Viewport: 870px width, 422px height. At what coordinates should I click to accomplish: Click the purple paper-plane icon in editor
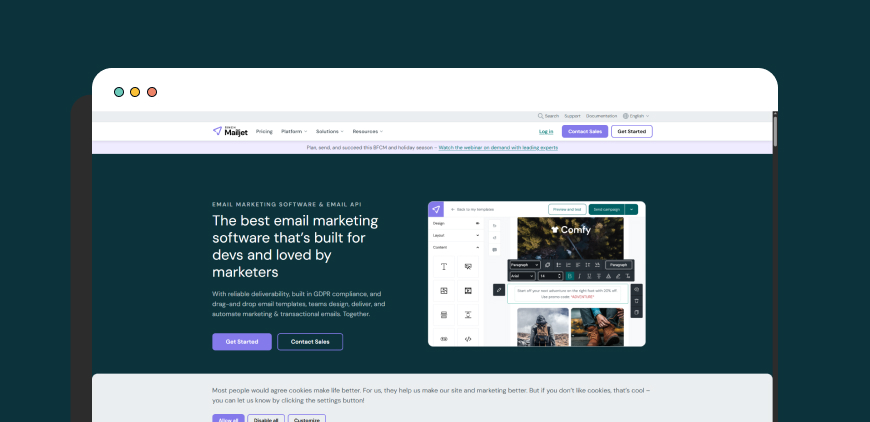point(436,209)
